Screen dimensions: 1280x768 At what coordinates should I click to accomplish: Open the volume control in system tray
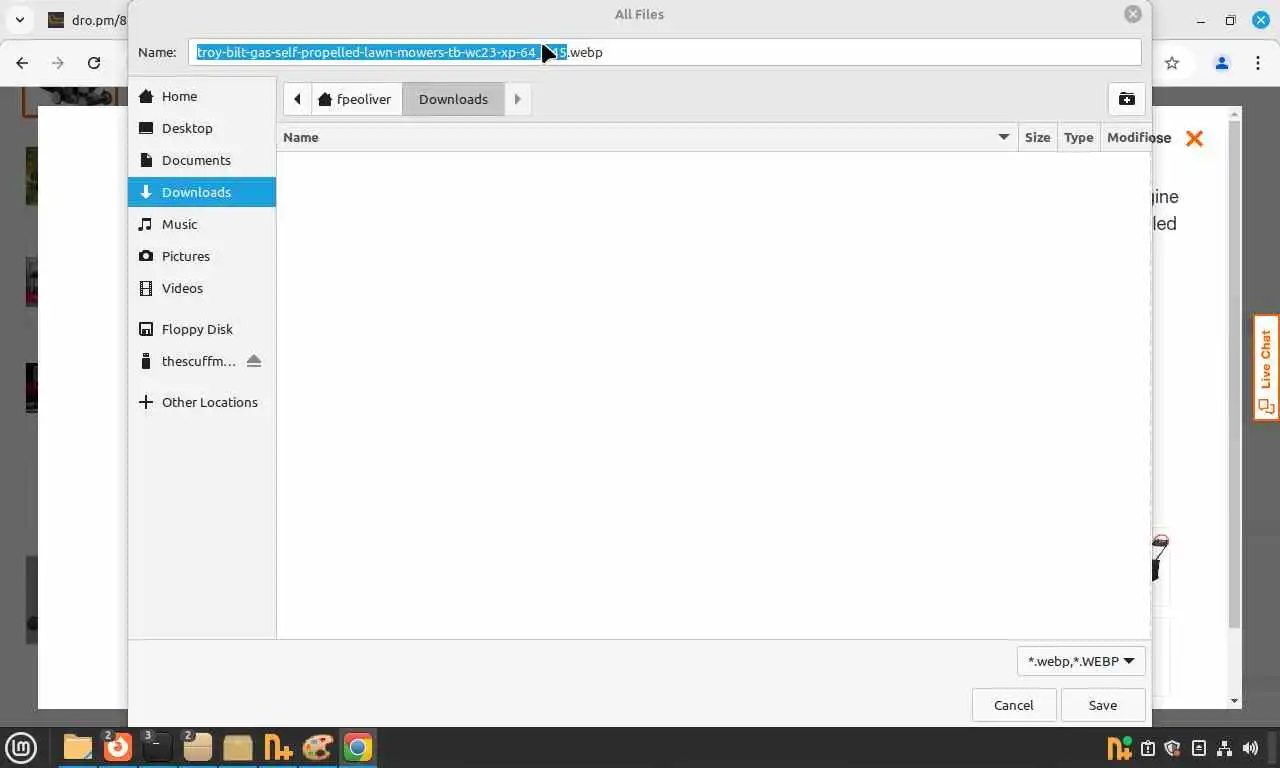click(1250, 748)
